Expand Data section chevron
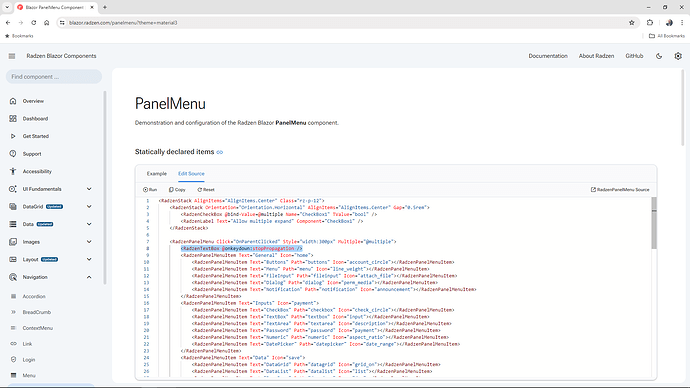The height and width of the screenshot is (388, 690). click(x=89, y=224)
